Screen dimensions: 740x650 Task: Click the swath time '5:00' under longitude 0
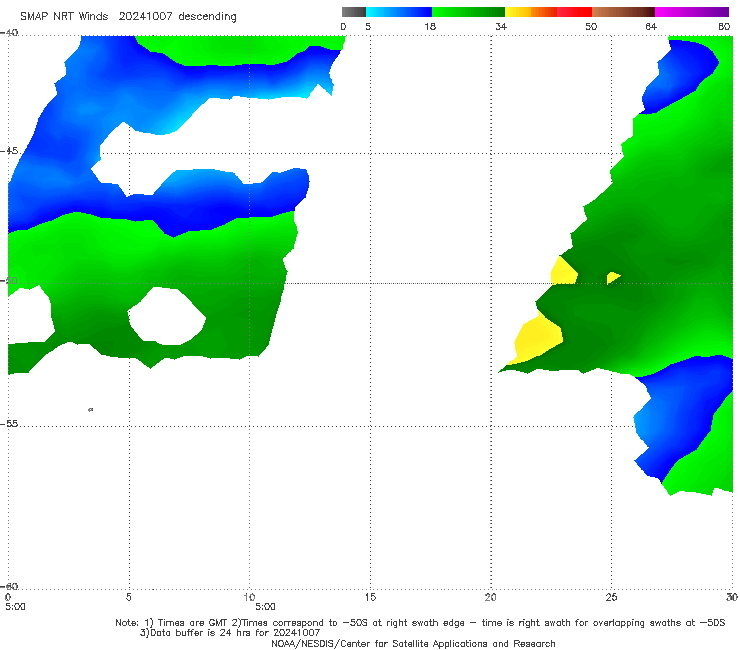(15, 607)
